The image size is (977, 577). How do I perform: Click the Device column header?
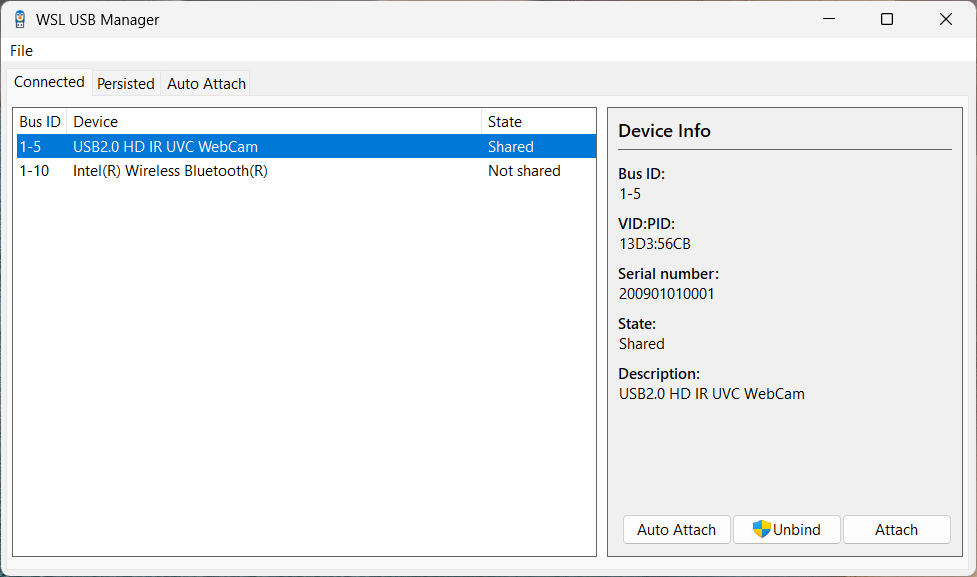tap(95, 122)
